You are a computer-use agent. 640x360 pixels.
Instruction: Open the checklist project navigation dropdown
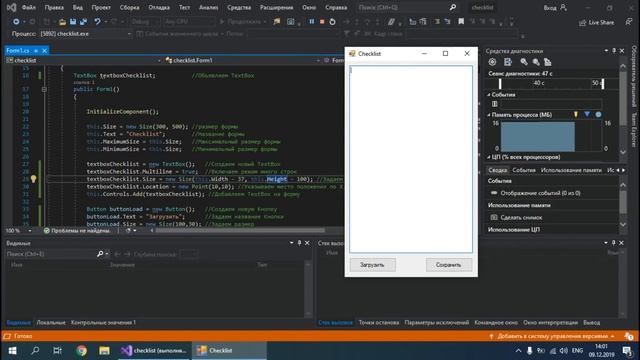pos(159,60)
